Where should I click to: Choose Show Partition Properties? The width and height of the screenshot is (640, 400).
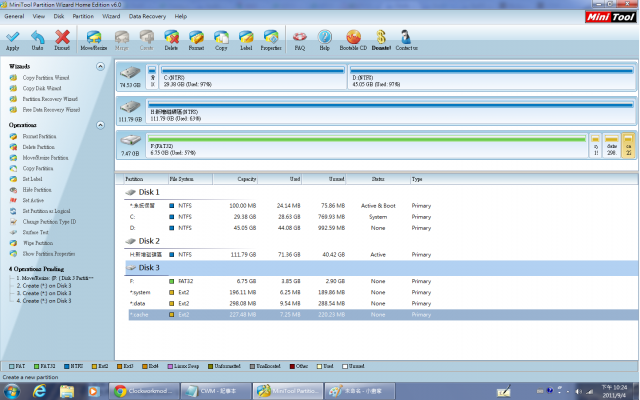click(49, 253)
